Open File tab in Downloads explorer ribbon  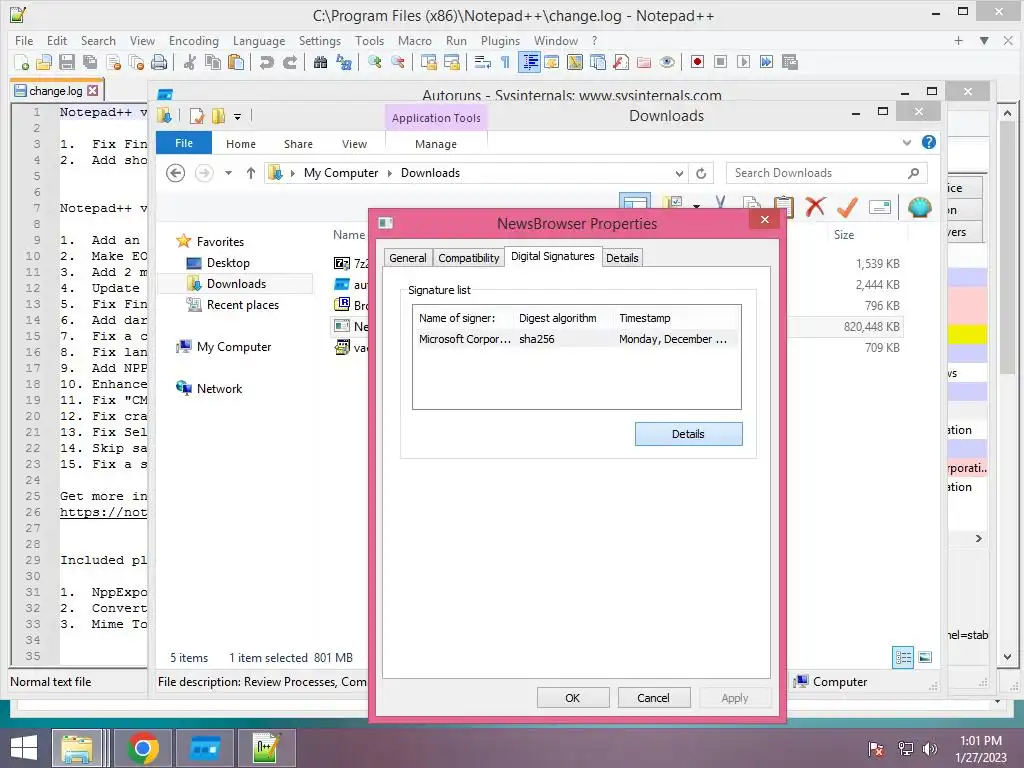point(184,143)
